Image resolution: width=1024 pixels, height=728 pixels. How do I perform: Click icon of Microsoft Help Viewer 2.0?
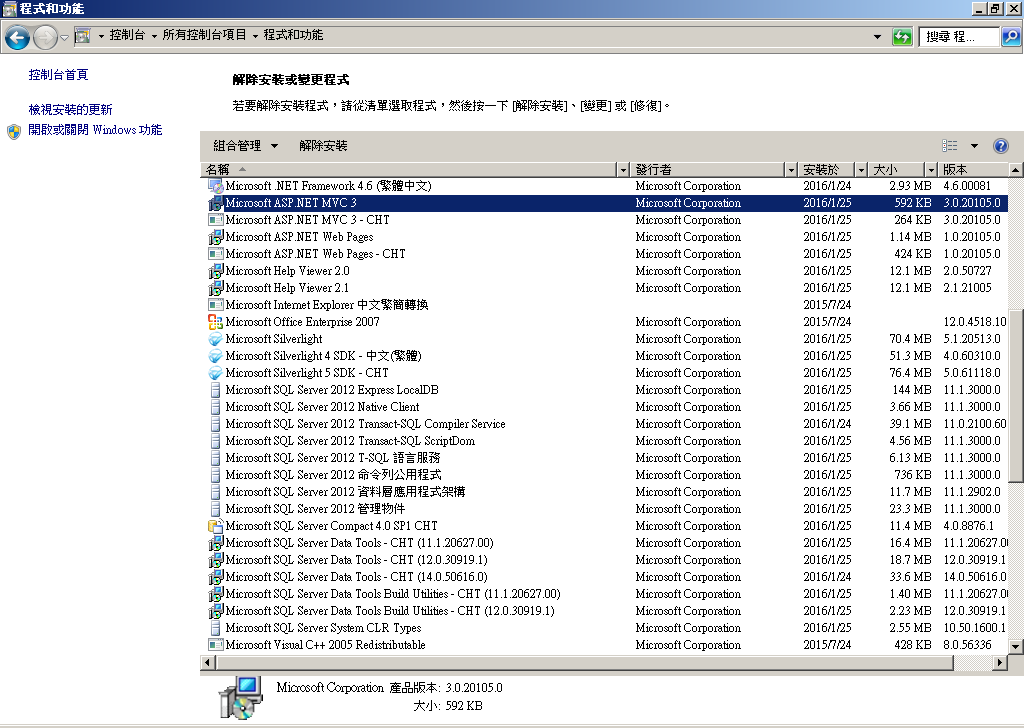pos(215,271)
